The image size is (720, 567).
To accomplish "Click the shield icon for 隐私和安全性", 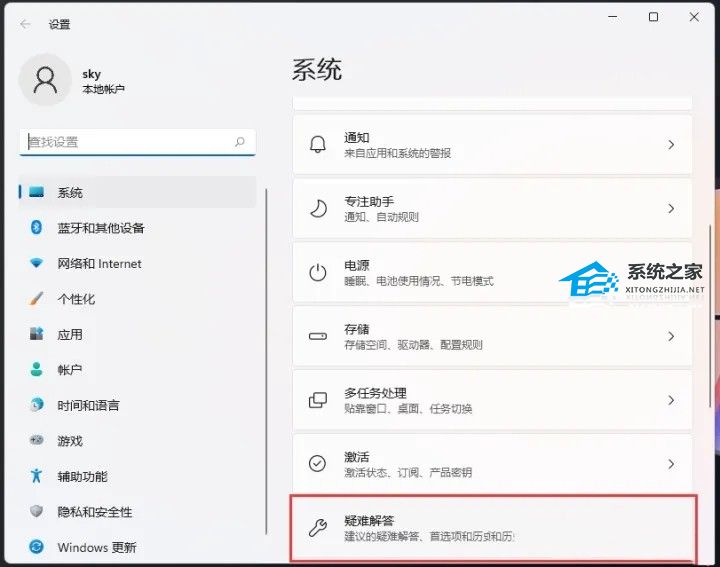I will (x=36, y=511).
